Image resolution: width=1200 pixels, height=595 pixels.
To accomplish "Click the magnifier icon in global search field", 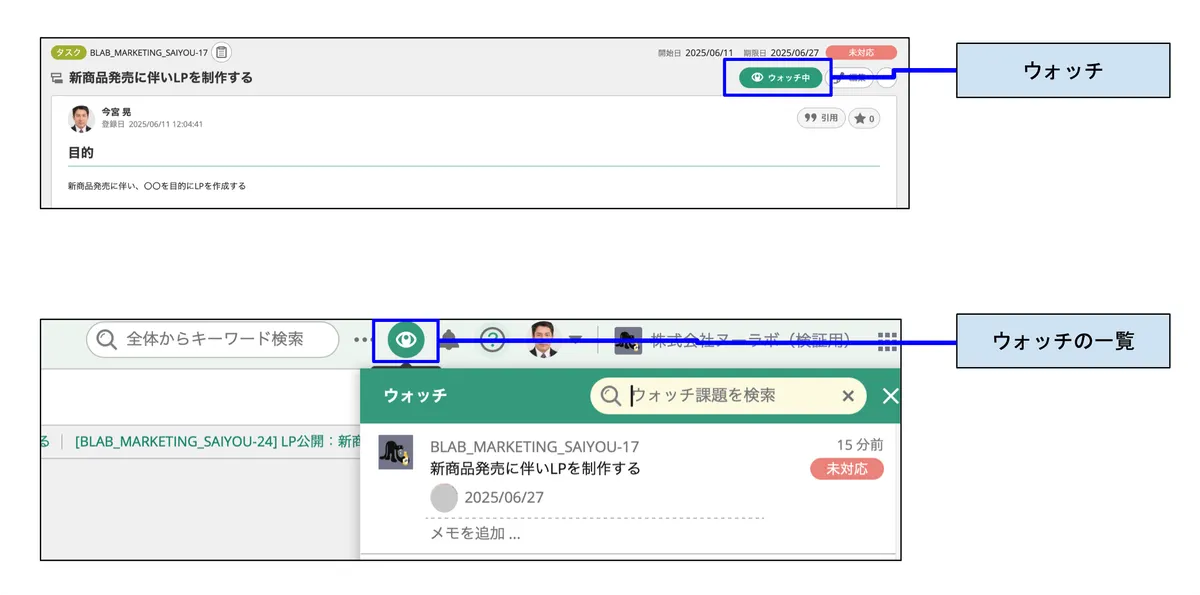I will 106,340.
